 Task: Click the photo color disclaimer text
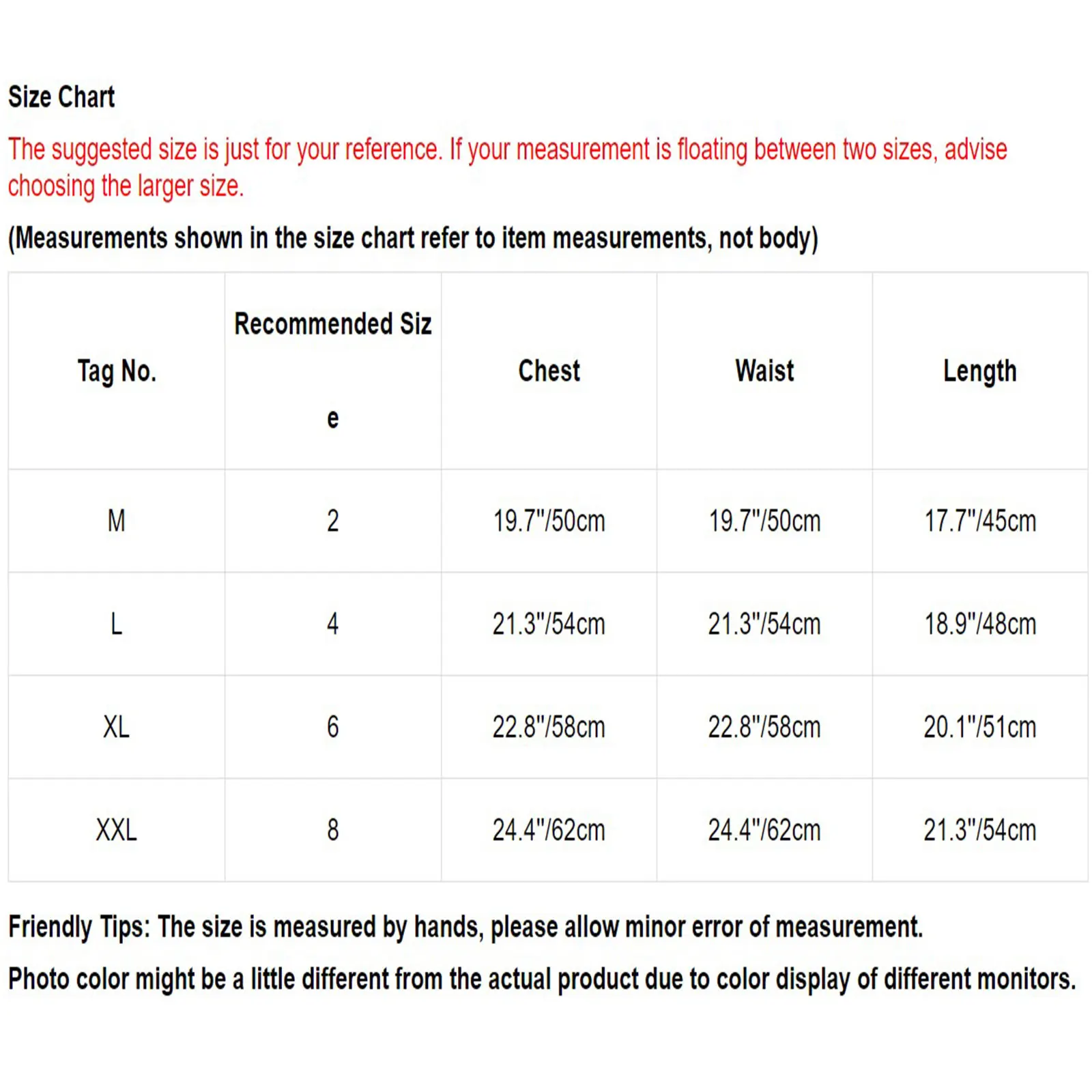coord(542,979)
